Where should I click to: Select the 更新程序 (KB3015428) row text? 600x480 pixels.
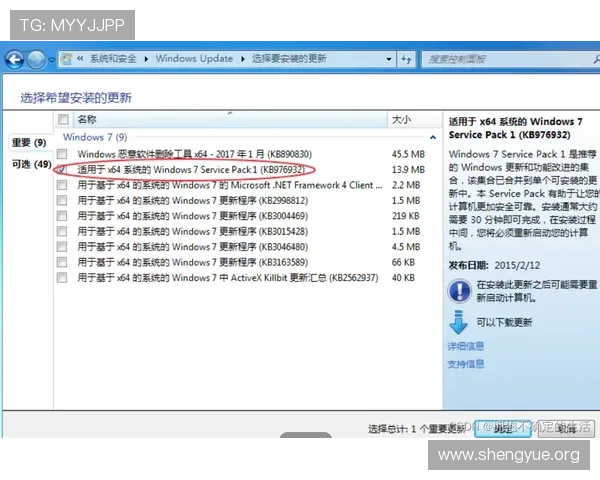click(192, 231)
